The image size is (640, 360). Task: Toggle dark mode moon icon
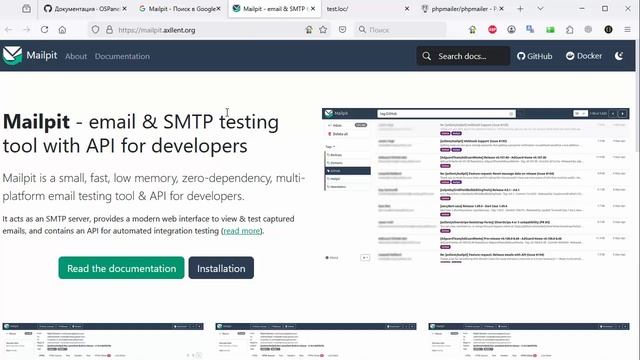pos(619,56)
